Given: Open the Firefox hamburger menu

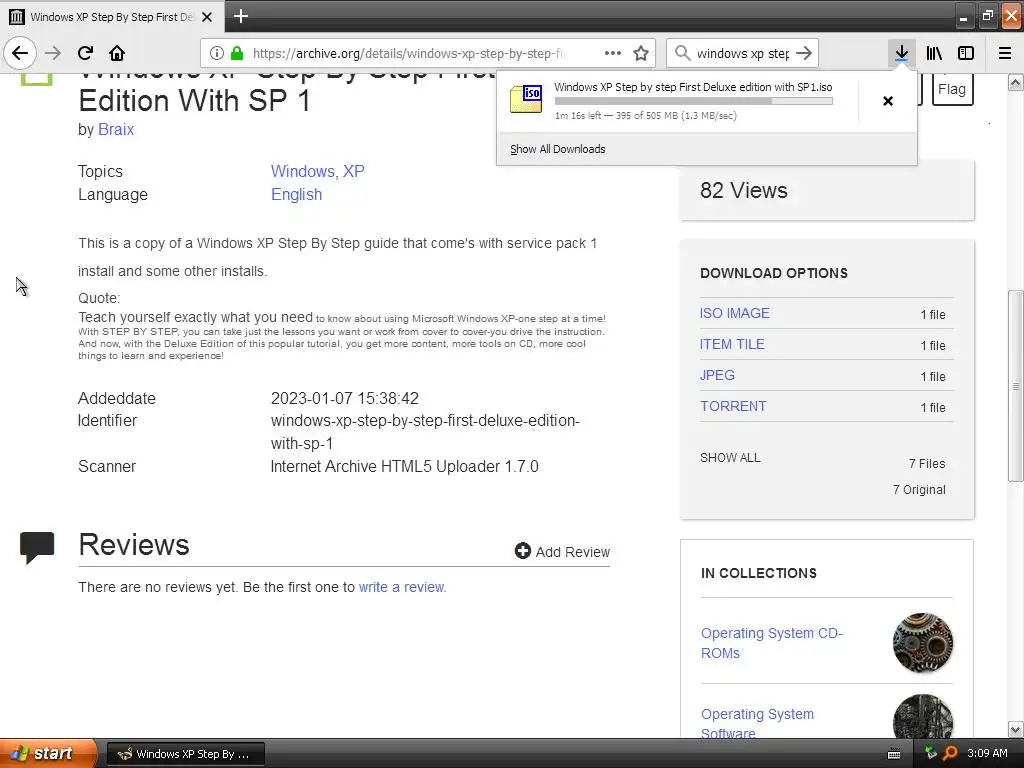Looking at the screenshot, I should tap(1005, 53).
